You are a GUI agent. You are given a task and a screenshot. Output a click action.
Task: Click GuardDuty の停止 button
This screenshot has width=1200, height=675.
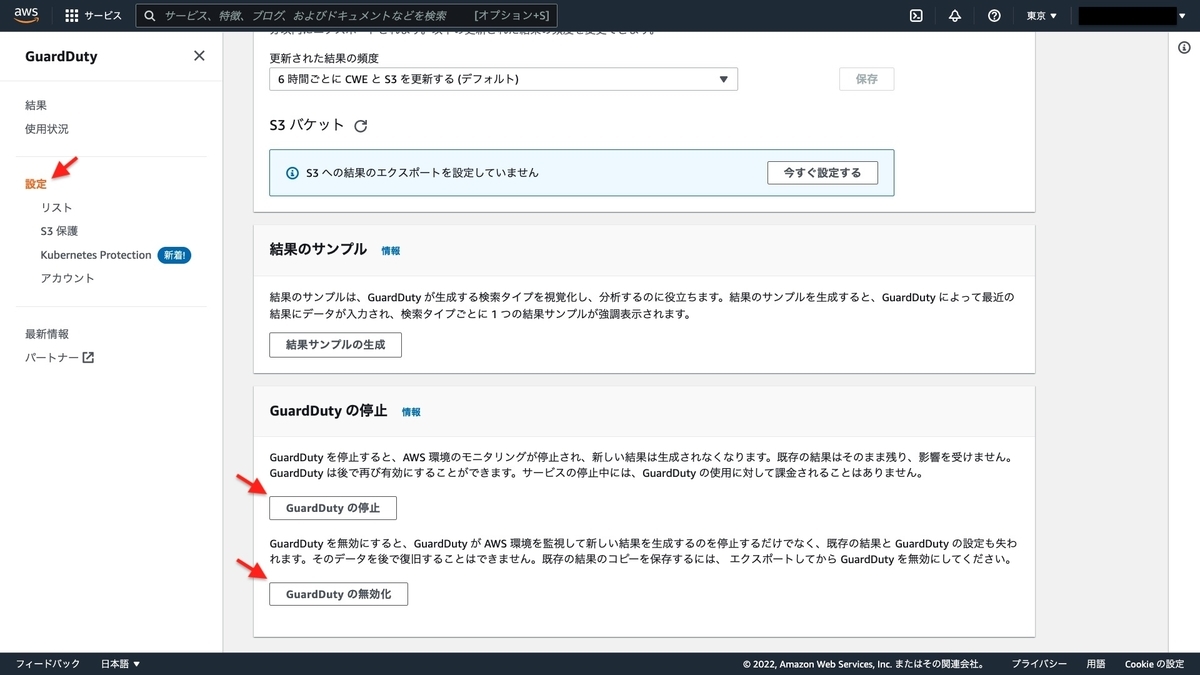pos(332,507)
